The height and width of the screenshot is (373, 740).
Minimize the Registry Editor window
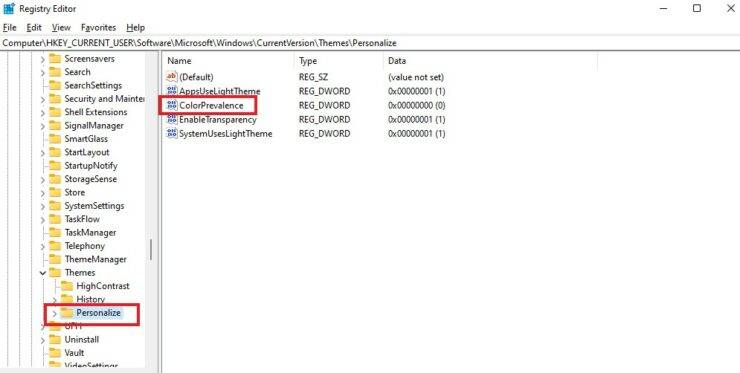pyautogui.click(x=663, y=8)
